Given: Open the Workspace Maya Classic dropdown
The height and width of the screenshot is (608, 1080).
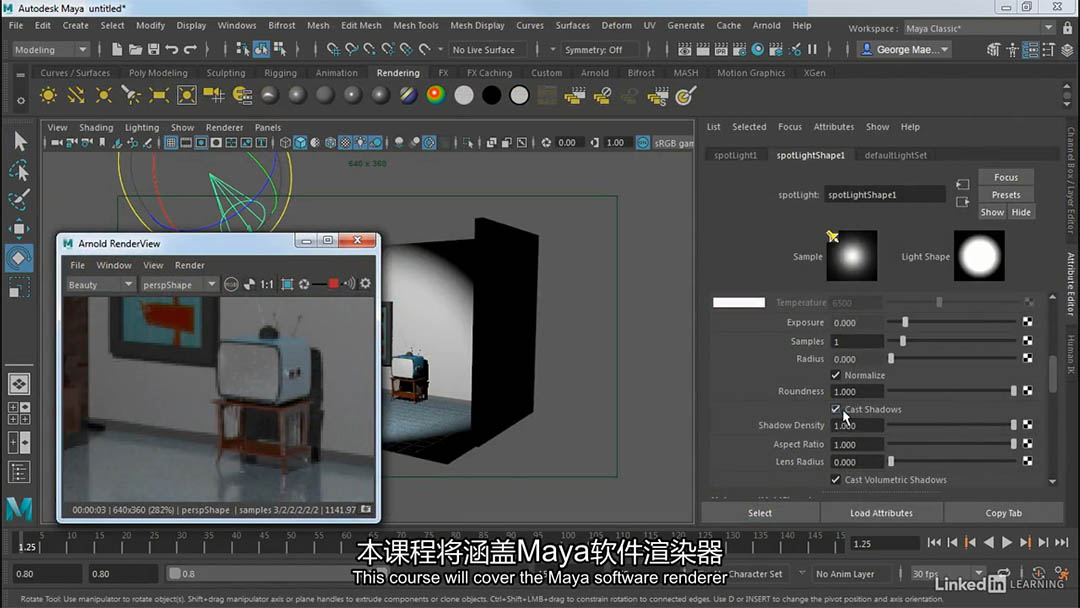Looking at the screenshot, I should [x=978, y=28].
